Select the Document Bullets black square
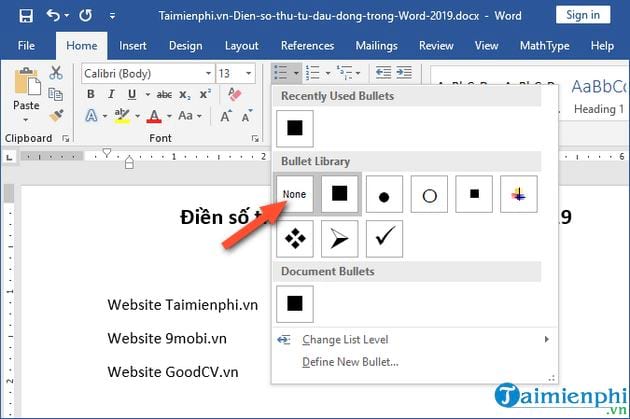The height and width of the screenshot is (419, 630). tap(295, 304)
